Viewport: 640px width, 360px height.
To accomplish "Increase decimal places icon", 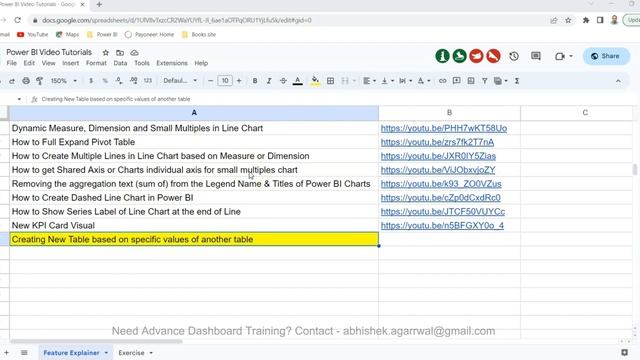I will (133, 81).
